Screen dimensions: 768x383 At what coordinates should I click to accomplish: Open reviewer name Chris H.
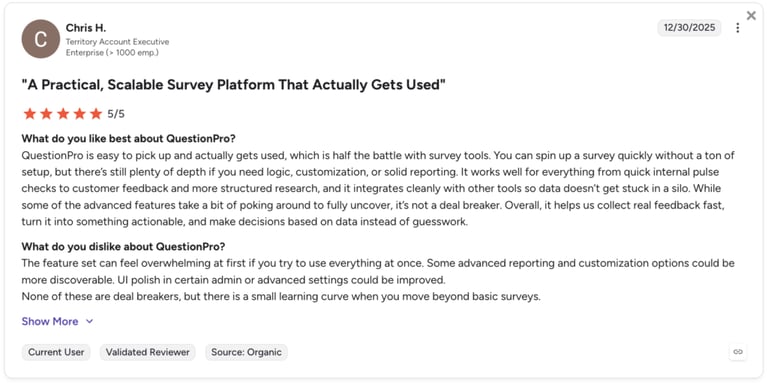86,28
